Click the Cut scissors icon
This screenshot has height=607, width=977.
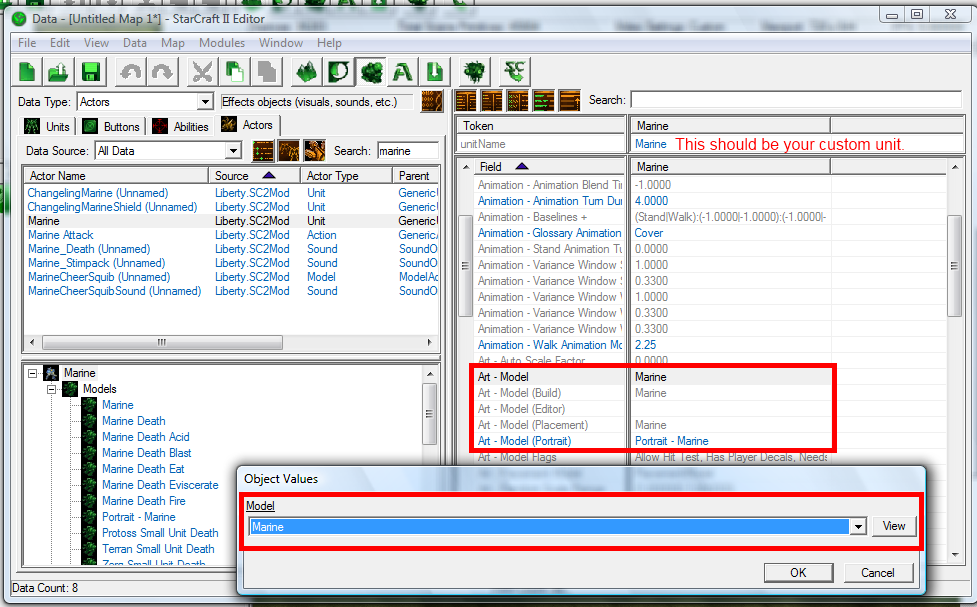pos(203,72)
